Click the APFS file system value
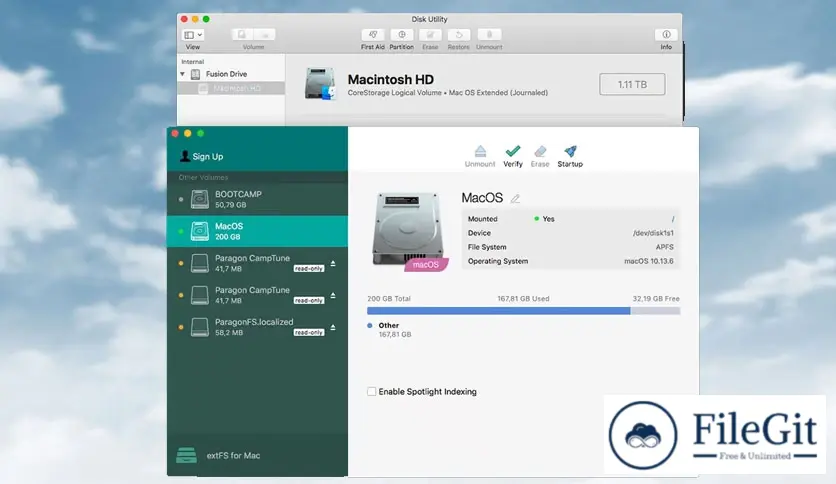The height and width of the screenshot is (484, 836). point(664,247)
